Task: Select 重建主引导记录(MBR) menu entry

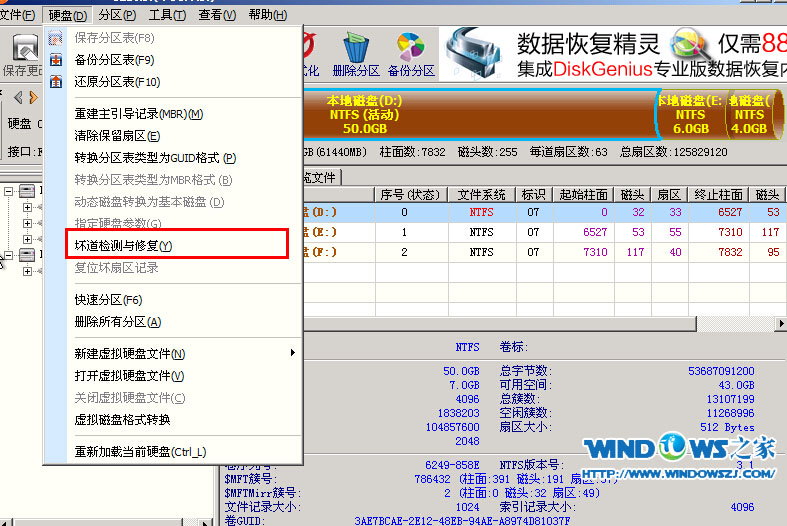Action: (x=139, y=114)
